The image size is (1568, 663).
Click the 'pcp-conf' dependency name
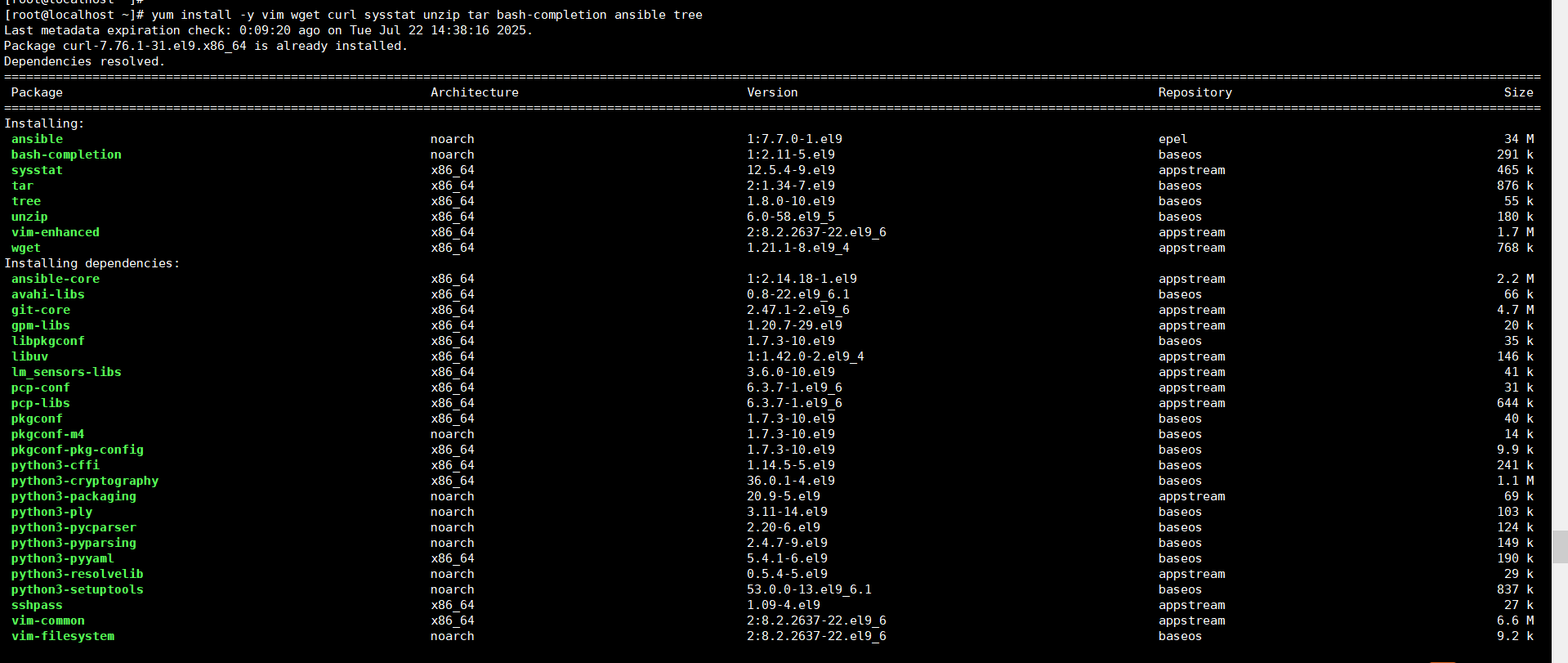(x=41, y=387)
